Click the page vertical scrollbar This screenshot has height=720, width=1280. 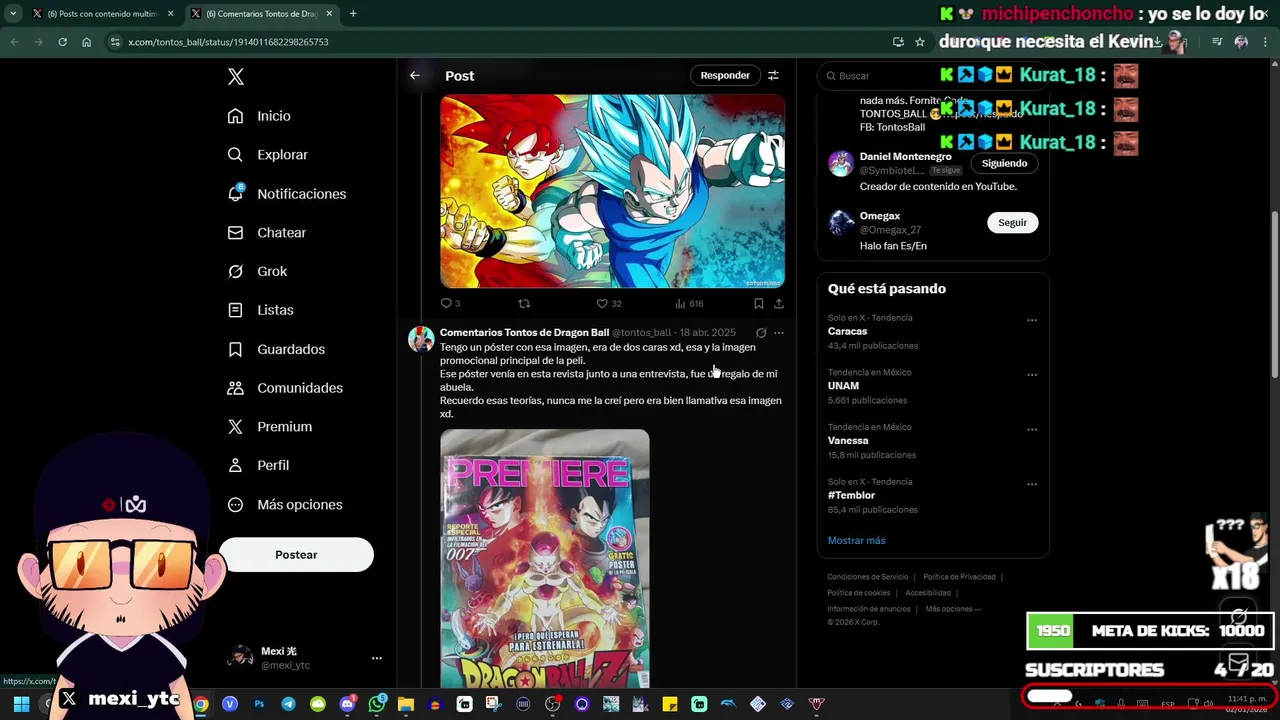click(x=1274, y=296)
